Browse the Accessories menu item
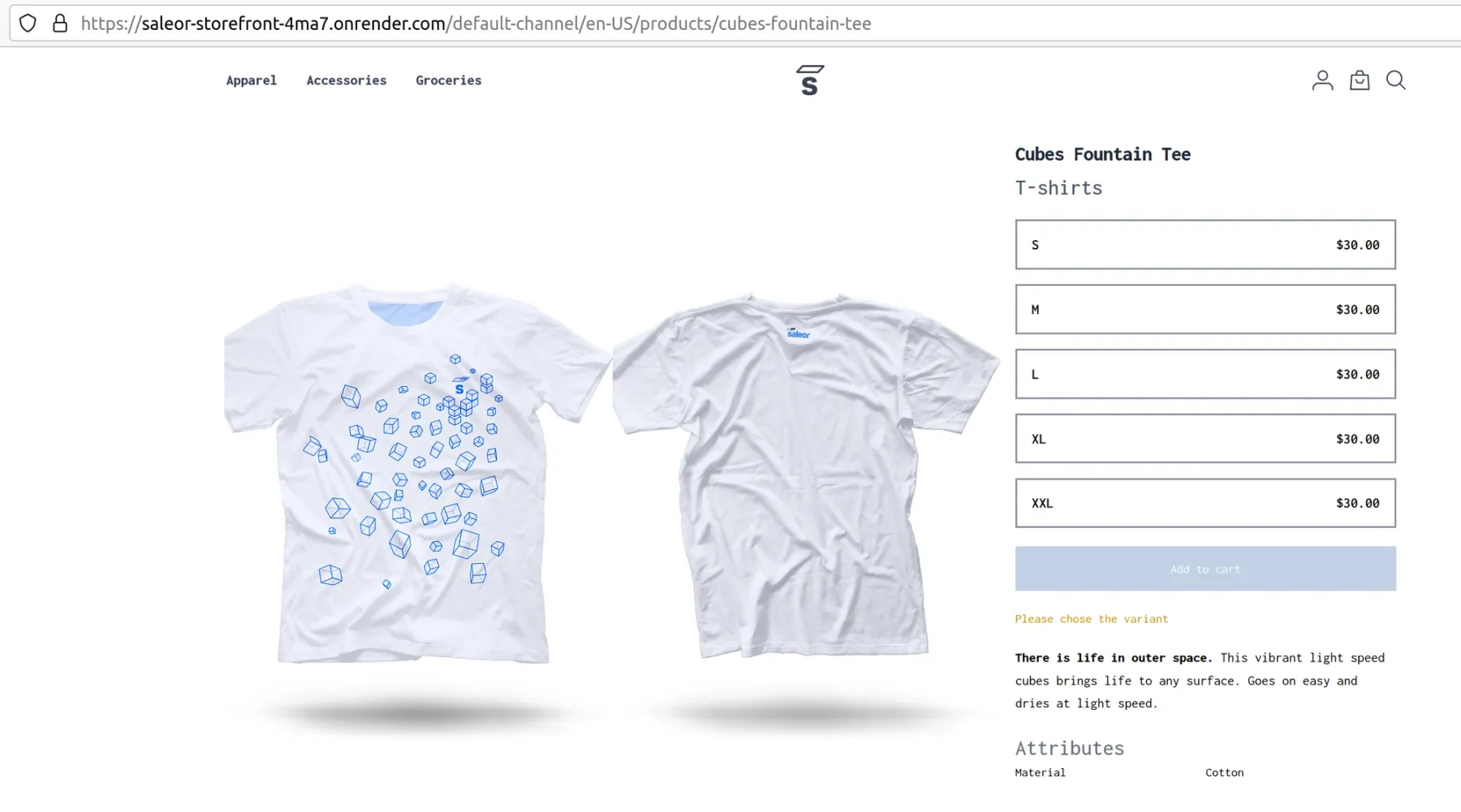The width and height of the screenshot is (1461, 812). tap(347, 80)
